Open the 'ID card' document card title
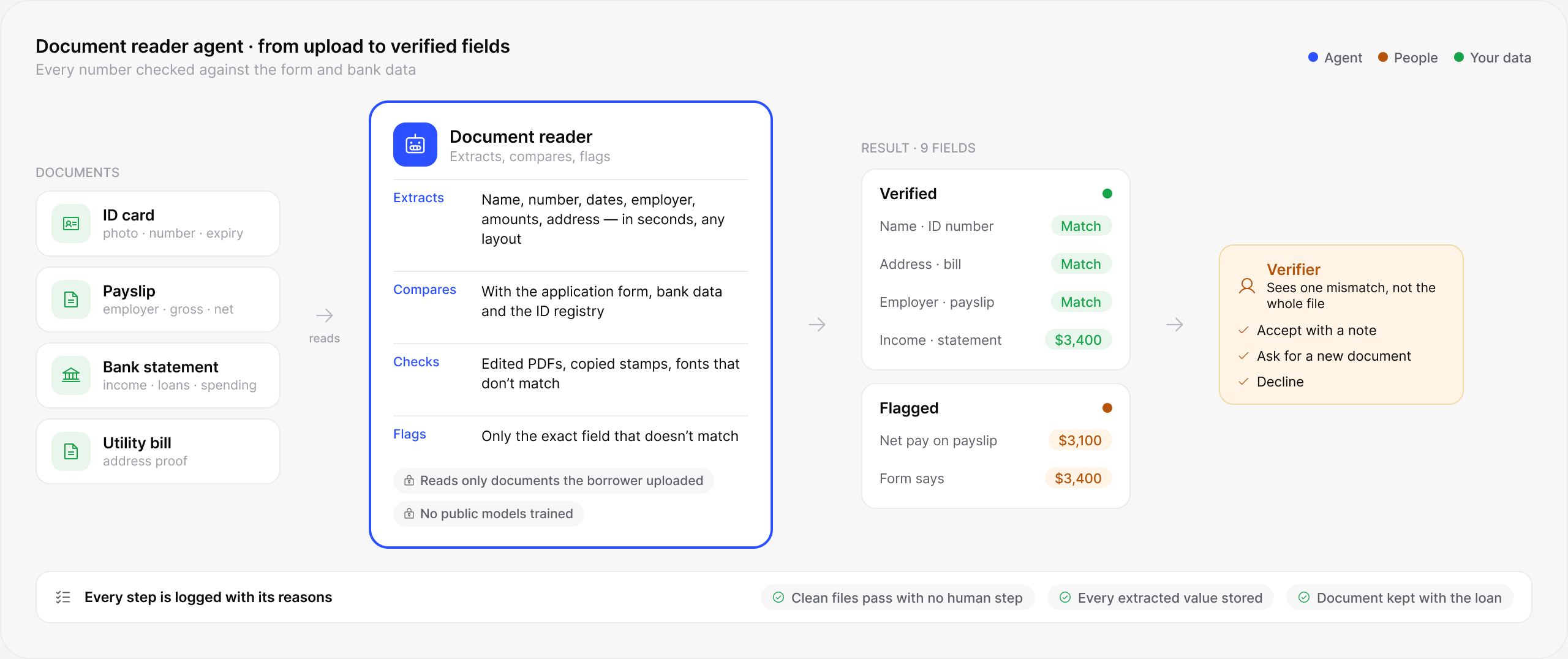 pos(129,215)
